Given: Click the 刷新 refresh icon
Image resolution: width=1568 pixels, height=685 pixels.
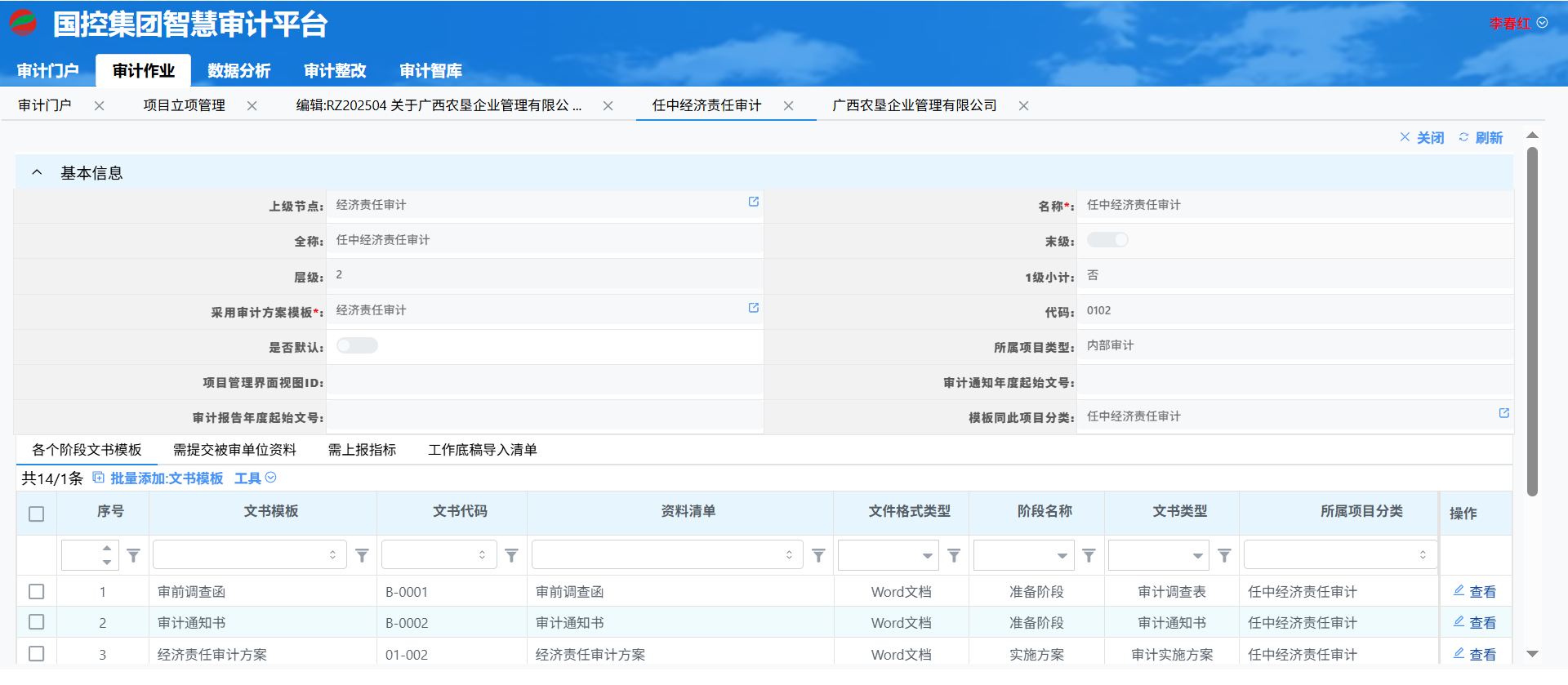Looking at the screenshot, I should 1463,137.
